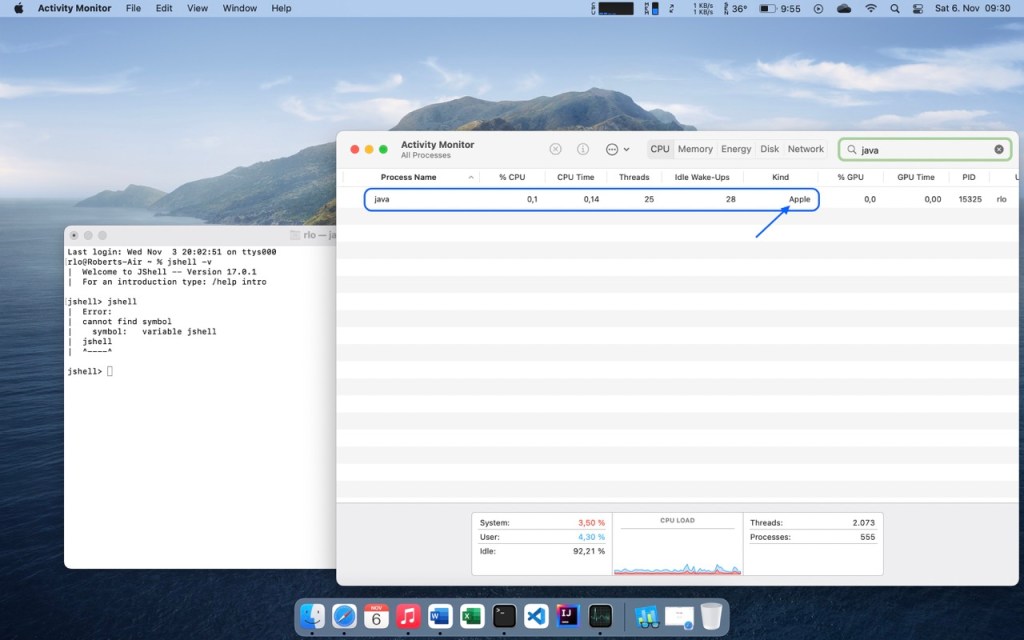1024x640 pixels.
Task: Open the More options ellipsis icon
Action: (610, 148)
